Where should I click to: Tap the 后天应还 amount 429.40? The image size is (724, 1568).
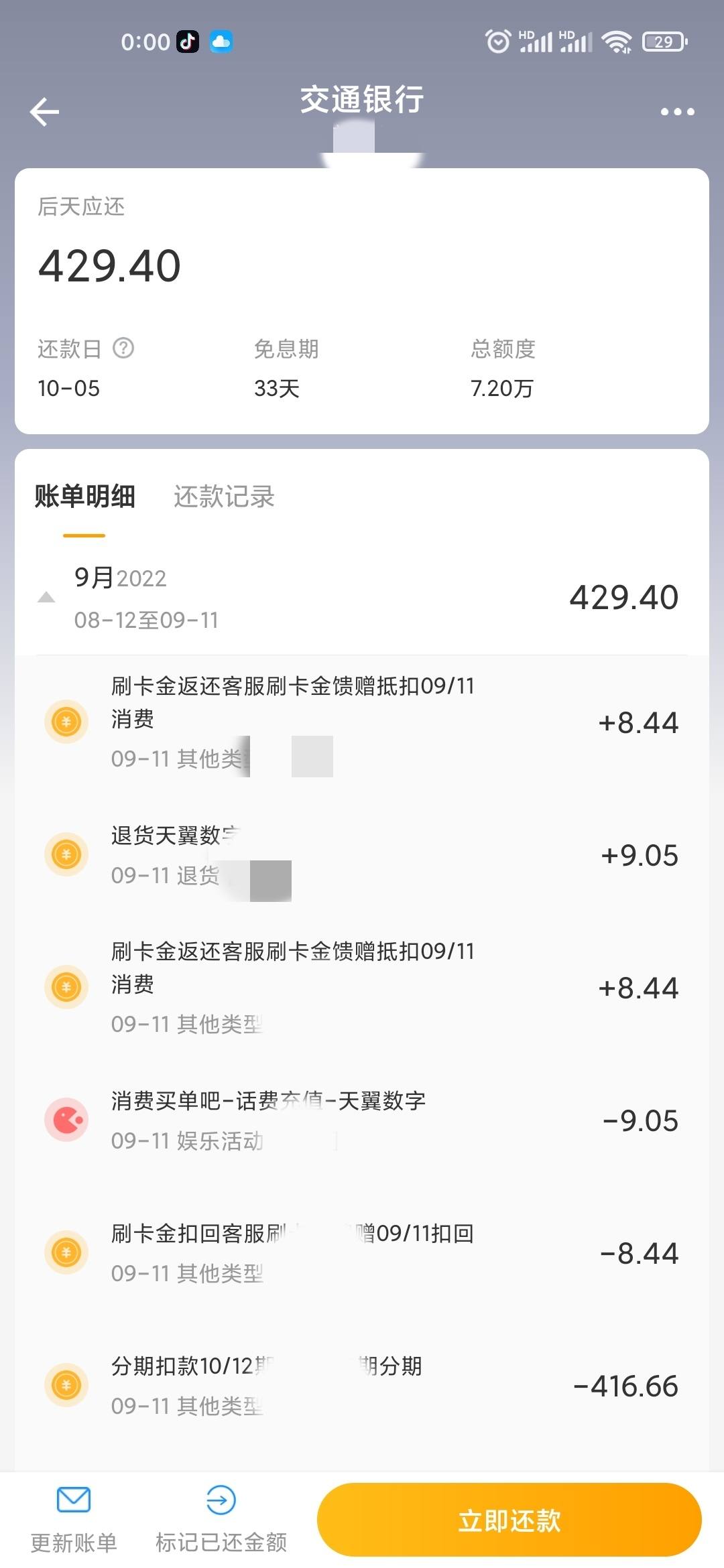(x=109, y=265)
